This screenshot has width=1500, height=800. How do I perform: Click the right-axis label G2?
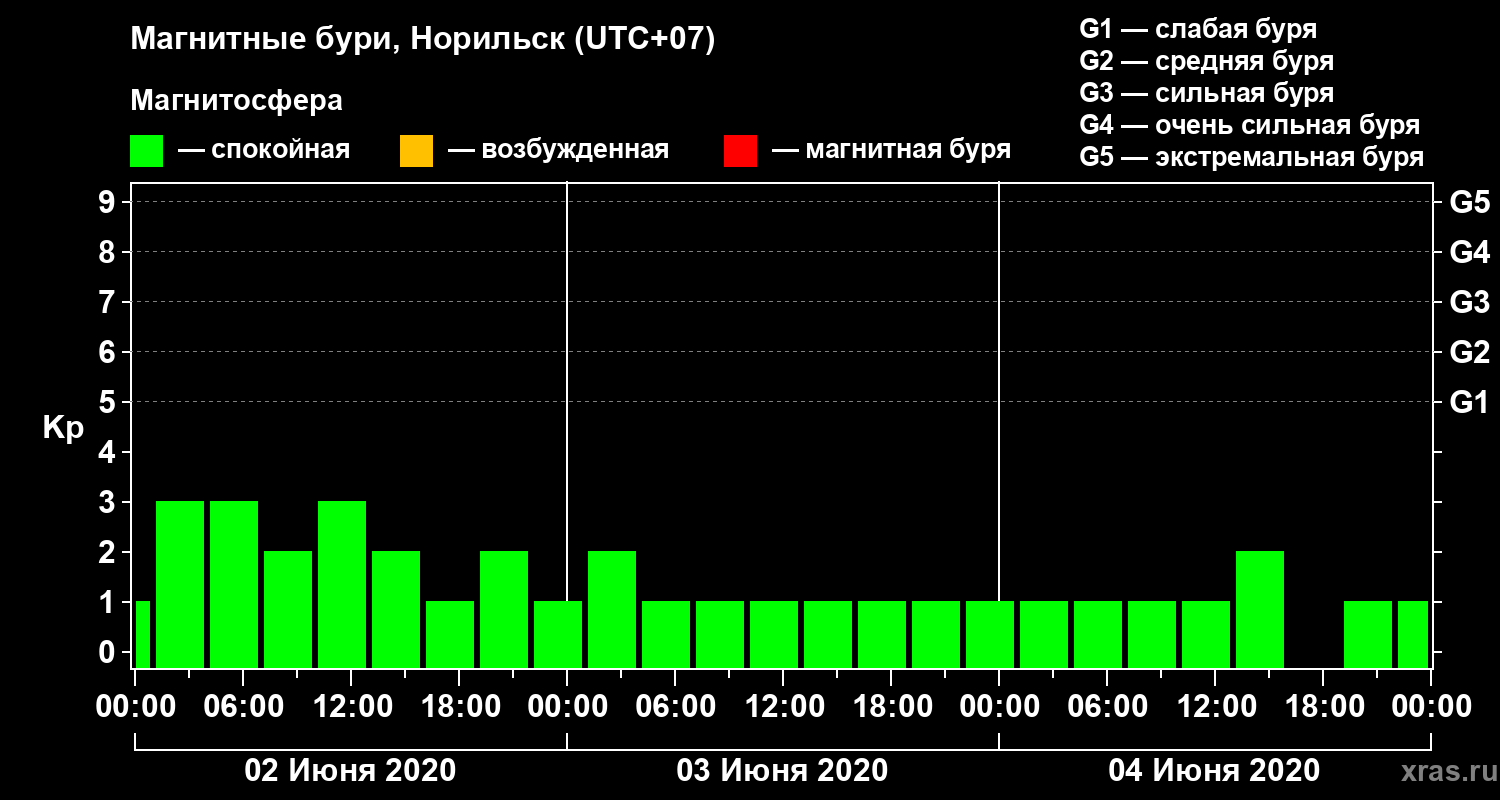1469,352
